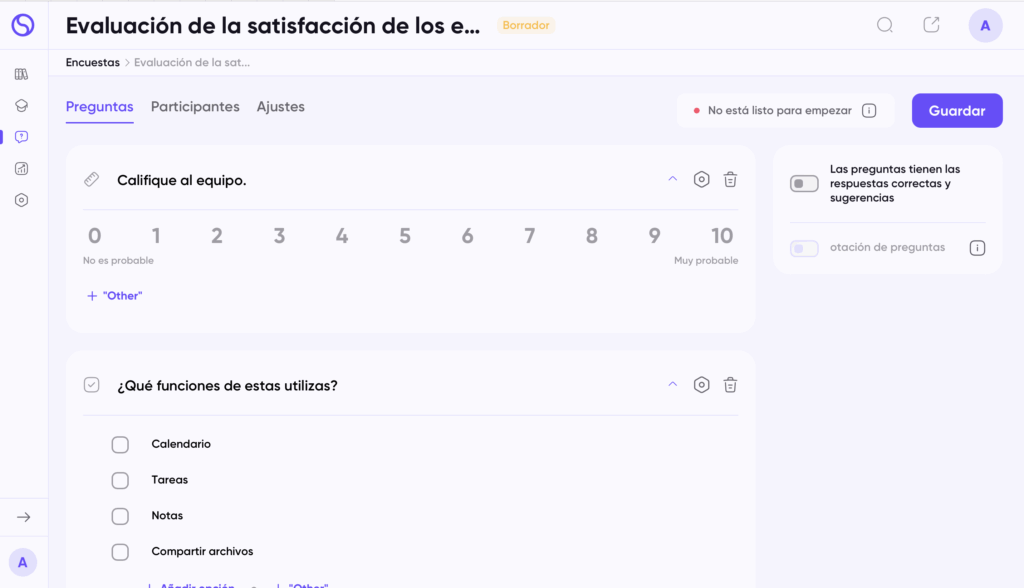Switch to the Ajustes tab
Screen dimensions: 1024x588
coord(280,107)
